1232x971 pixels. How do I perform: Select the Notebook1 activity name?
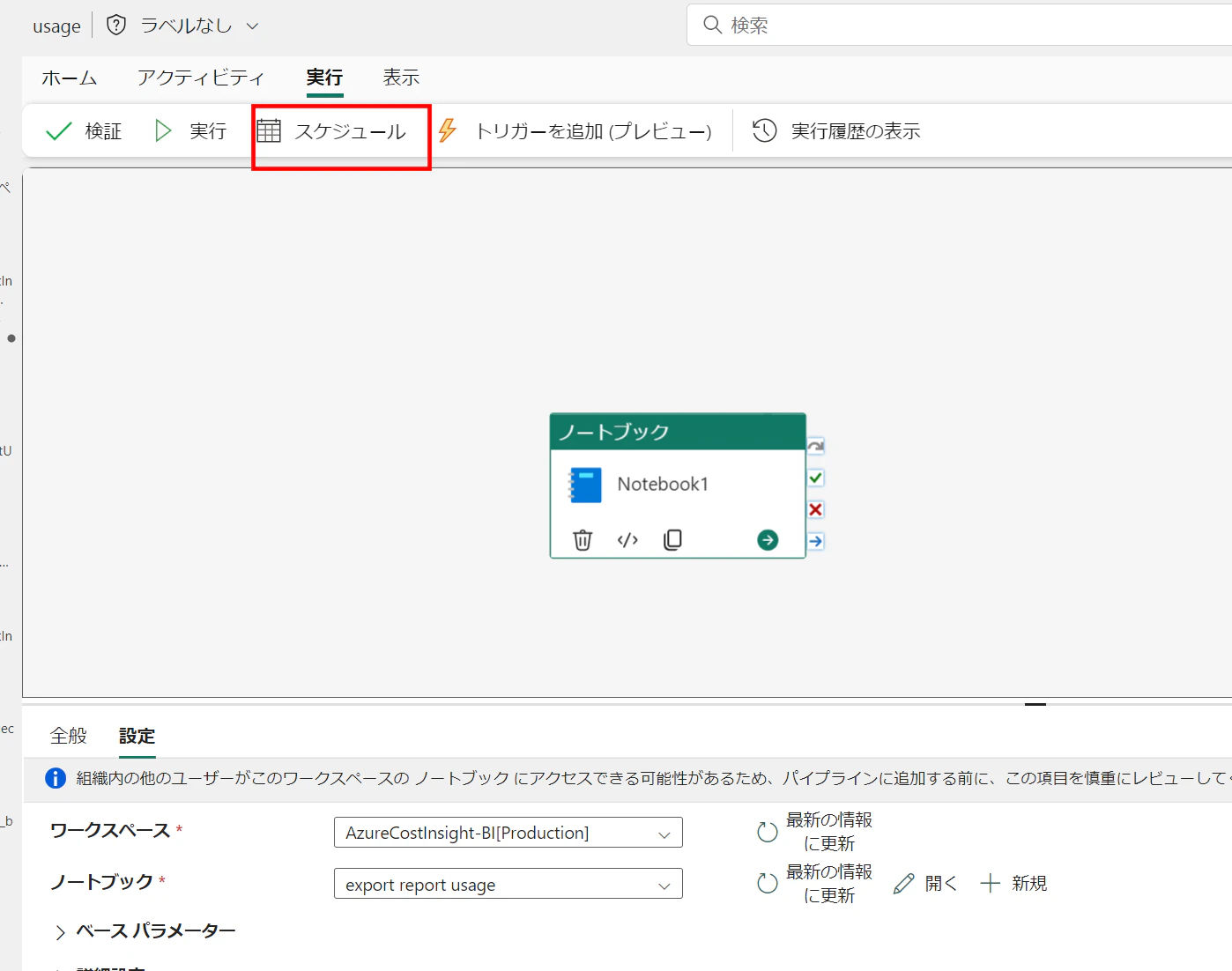click(x=663, y=484)
